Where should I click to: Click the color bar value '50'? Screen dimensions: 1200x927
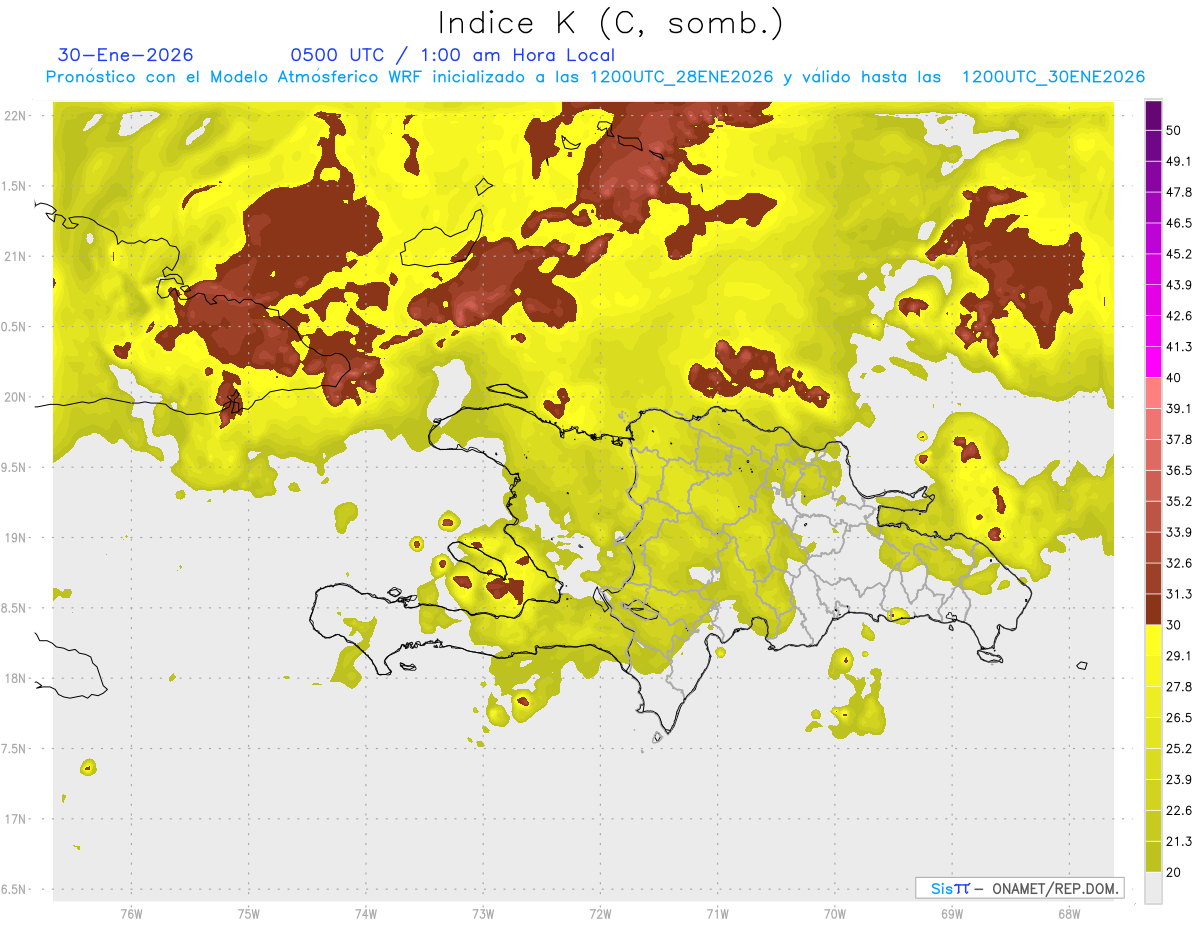coord(1174,130)
